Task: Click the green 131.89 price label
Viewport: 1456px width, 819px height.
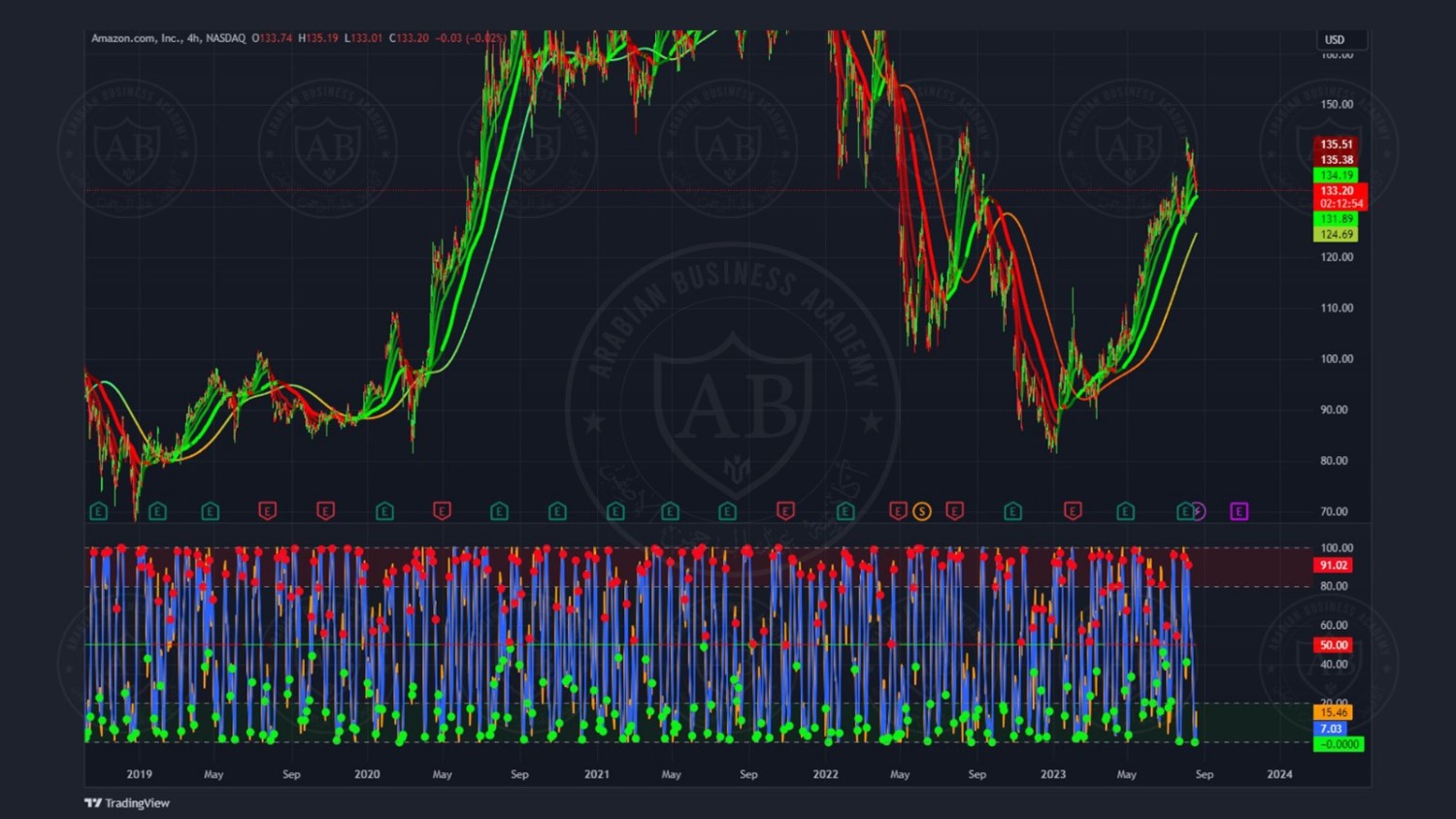Action: pyautogui.click(x=1337, y=219)
